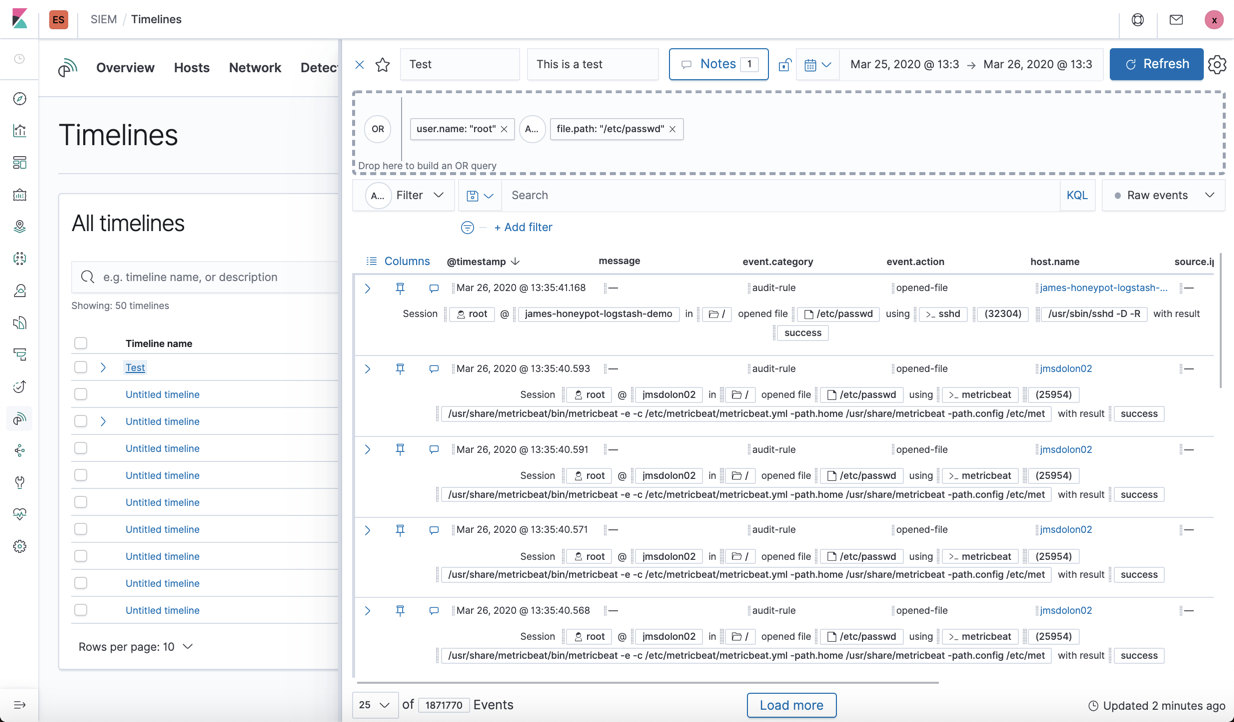Viewport: 1234px width, 722px height.
Task: Sort by the @timestamp column header
Action: (483, 262)
